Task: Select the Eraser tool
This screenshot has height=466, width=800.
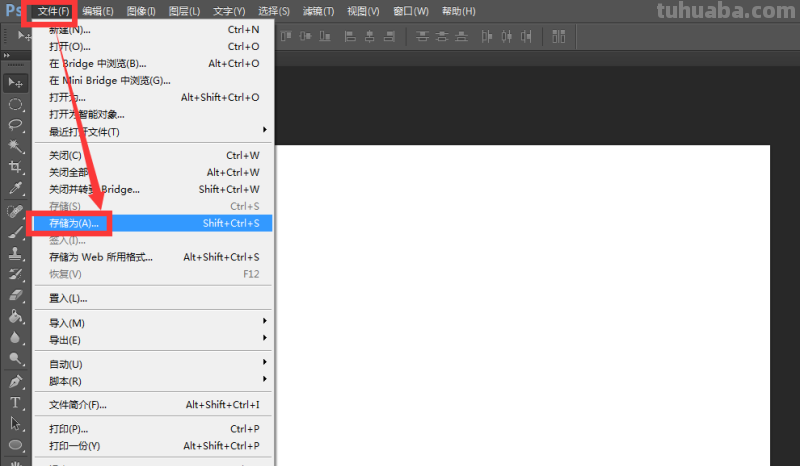Action: (x=16, y=295)
